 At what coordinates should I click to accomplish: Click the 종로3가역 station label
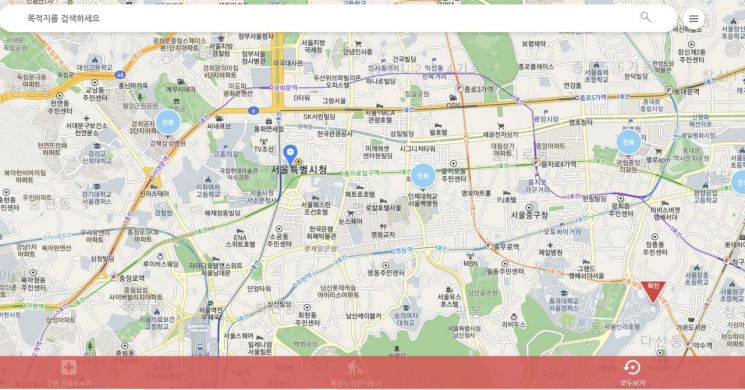(478, 89)
